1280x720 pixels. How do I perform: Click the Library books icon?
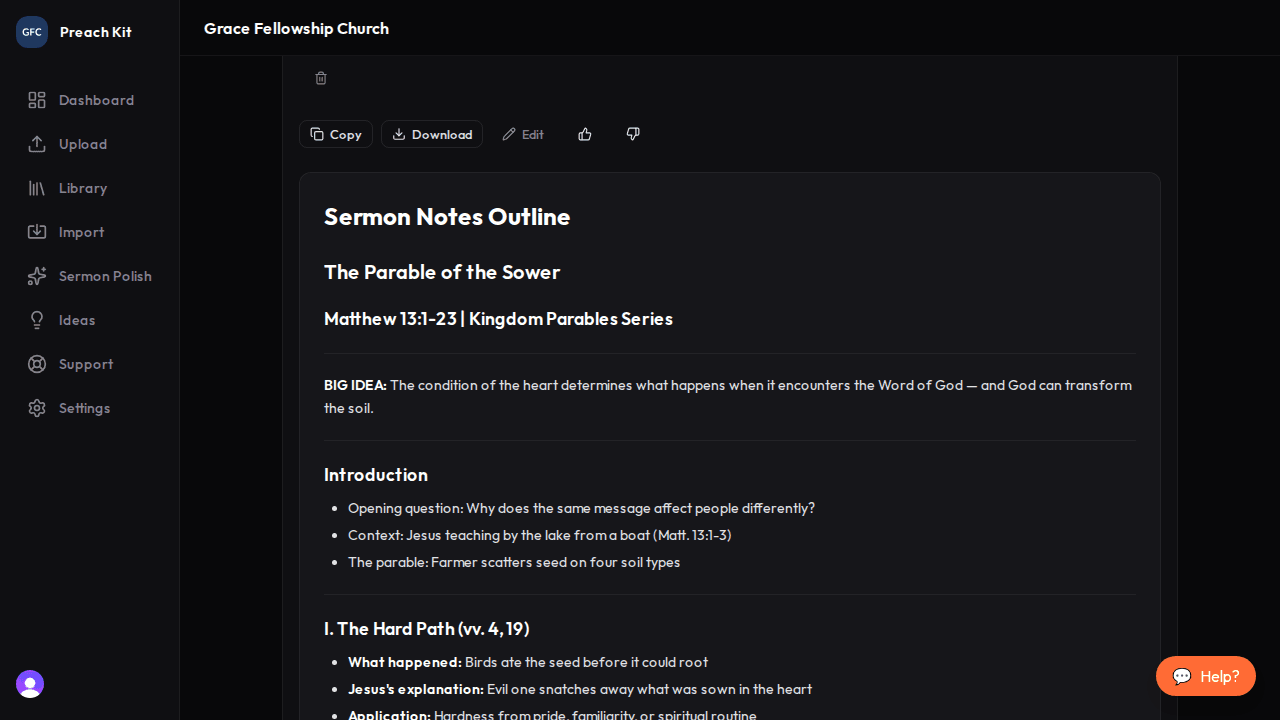(37, 188)
